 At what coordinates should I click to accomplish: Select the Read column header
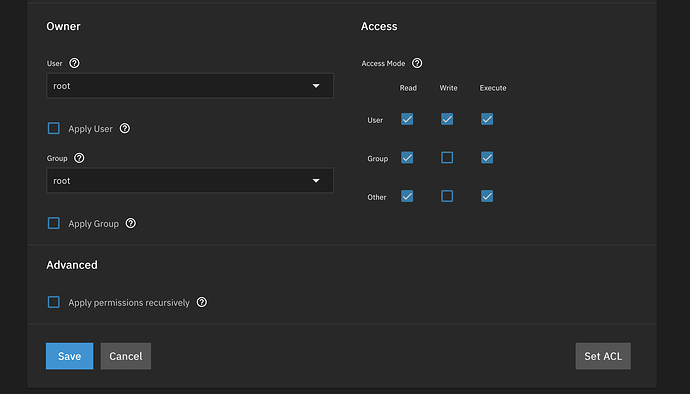tap(408, 88)
